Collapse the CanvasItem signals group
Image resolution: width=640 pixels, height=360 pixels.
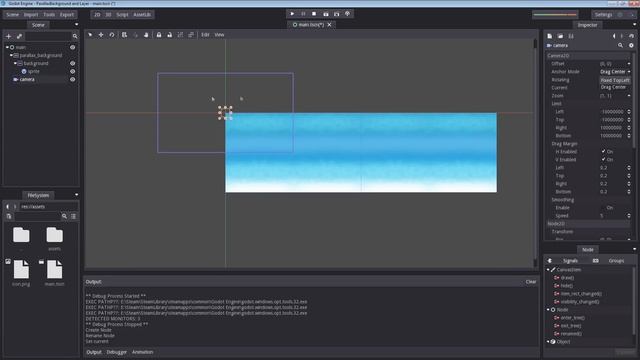[x=548, y=270]
